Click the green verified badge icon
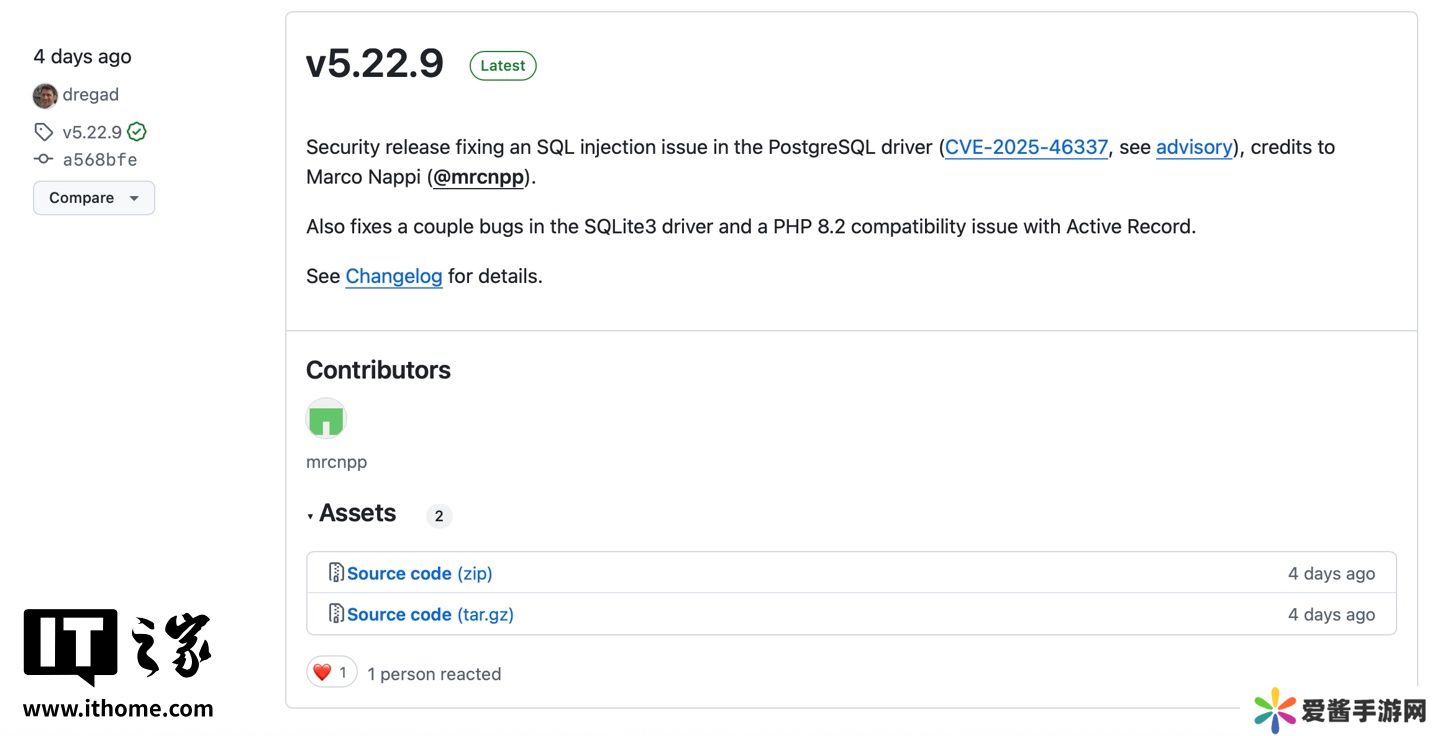1440x736 pixels. [x=137, y=132]
